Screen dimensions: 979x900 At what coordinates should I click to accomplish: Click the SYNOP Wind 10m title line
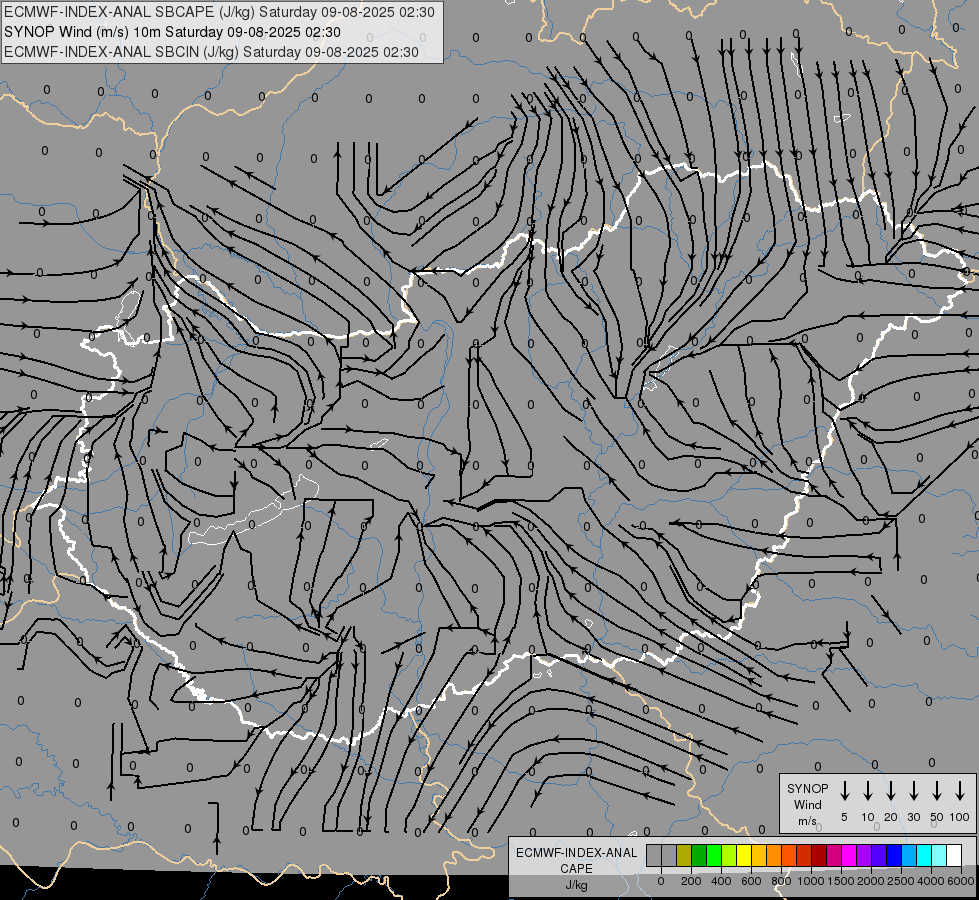172,32
